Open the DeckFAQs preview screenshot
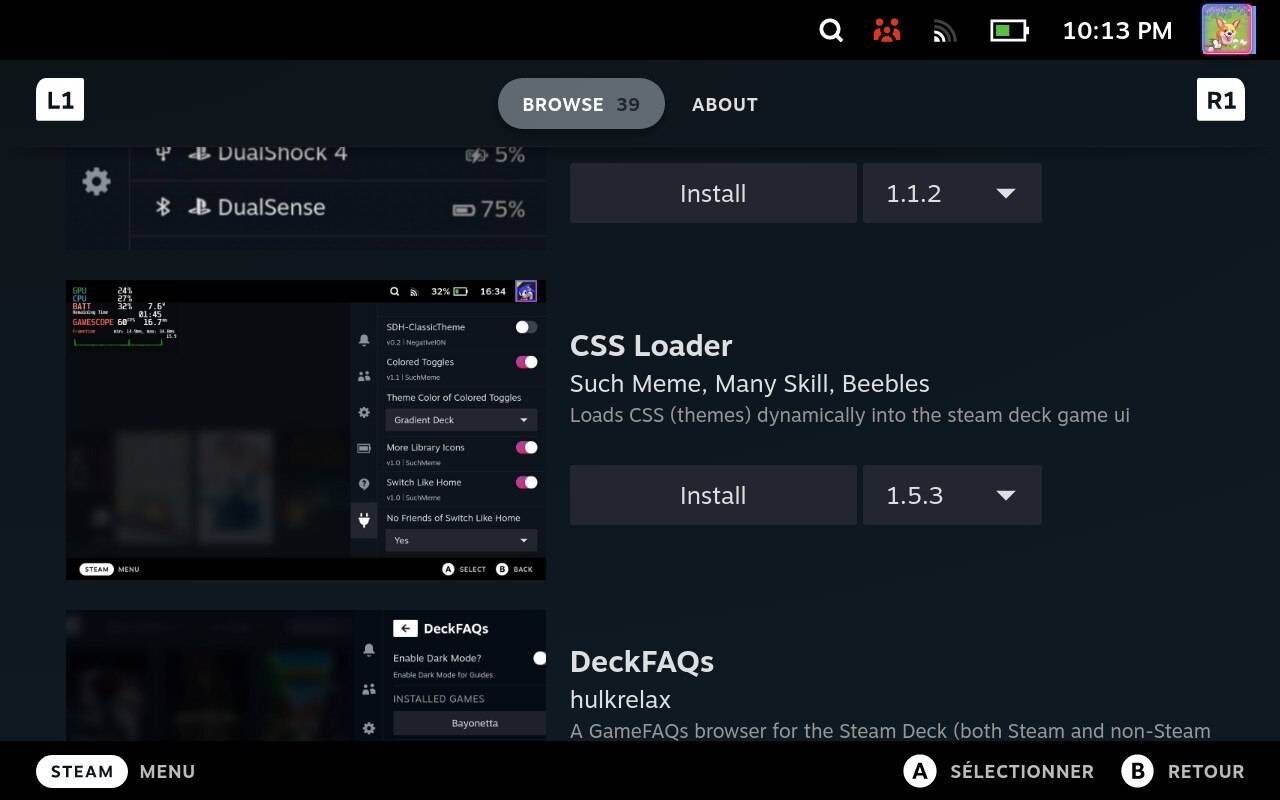1280x800 pixels. [x=306, y=676]
